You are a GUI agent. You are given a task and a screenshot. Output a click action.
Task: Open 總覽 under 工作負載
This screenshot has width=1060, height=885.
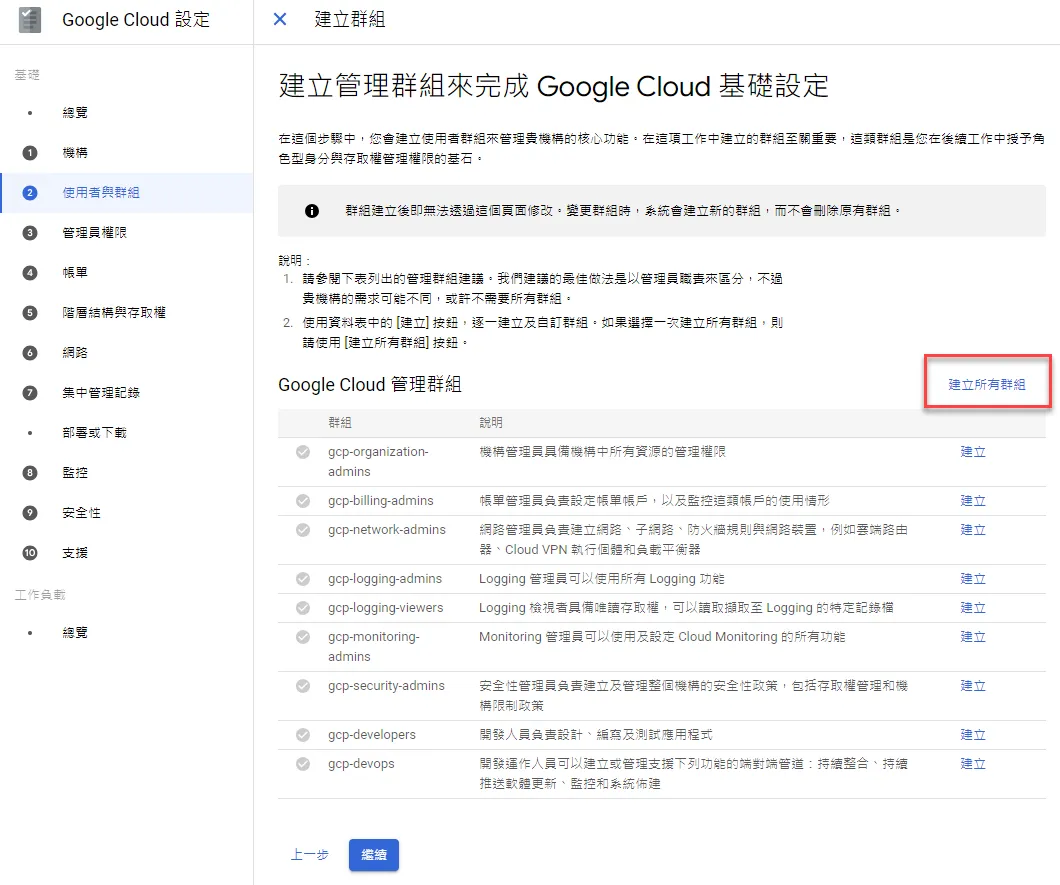click(x=75, y=633)
